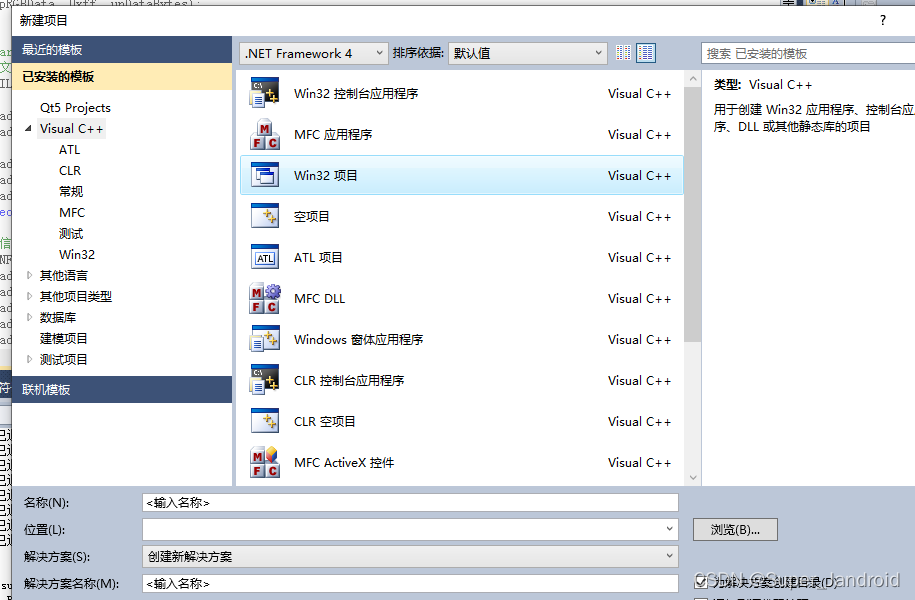
Task: Toggle 为解决方案创建目录 checkbox
Action: 701,582
